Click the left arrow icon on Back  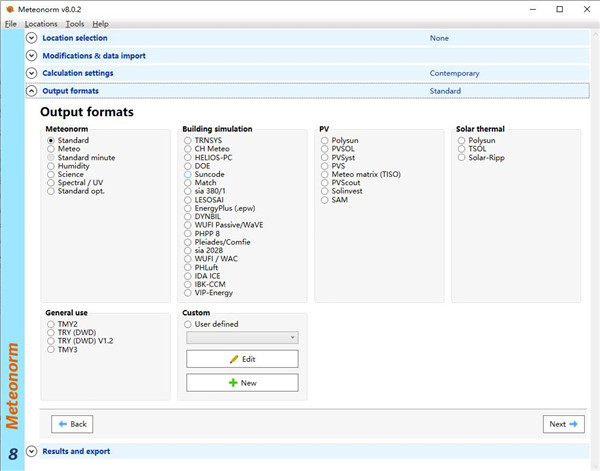click(60, 424)
